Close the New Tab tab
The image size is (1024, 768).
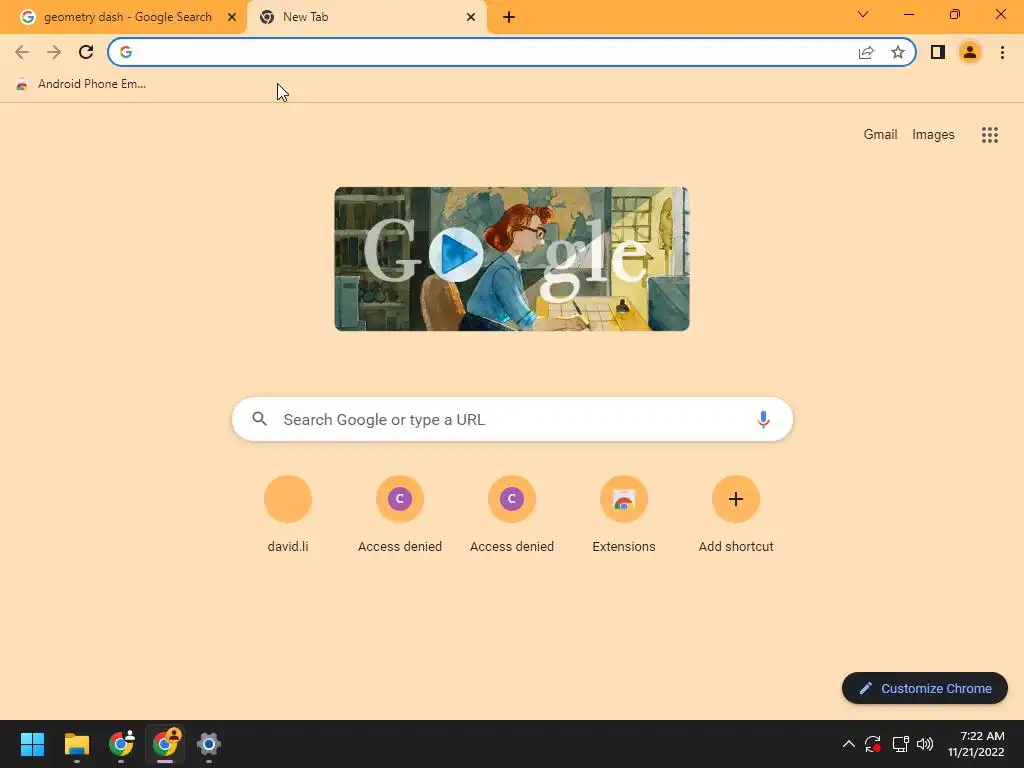tap(471, 17)
